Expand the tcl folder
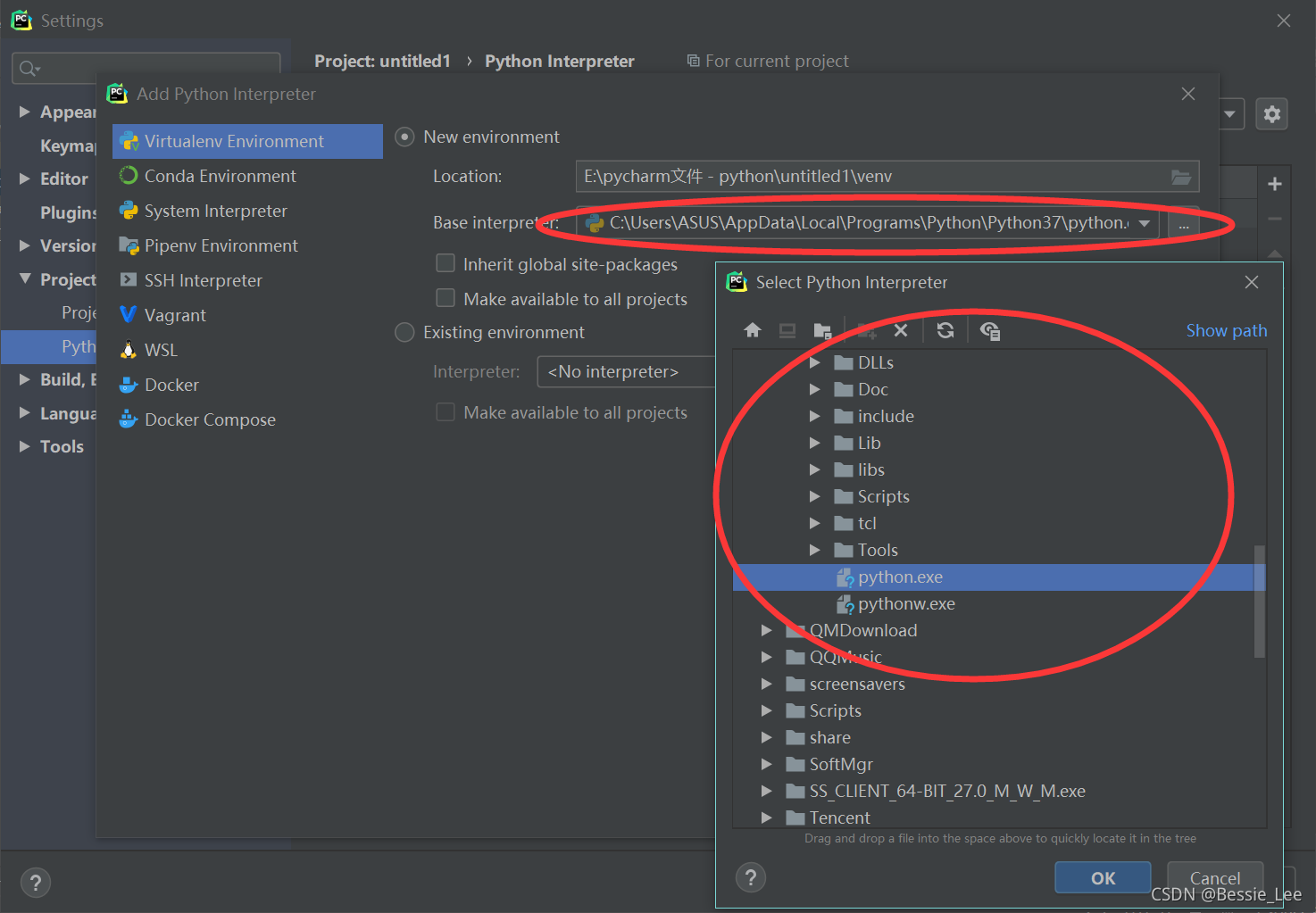 [814, 523]
